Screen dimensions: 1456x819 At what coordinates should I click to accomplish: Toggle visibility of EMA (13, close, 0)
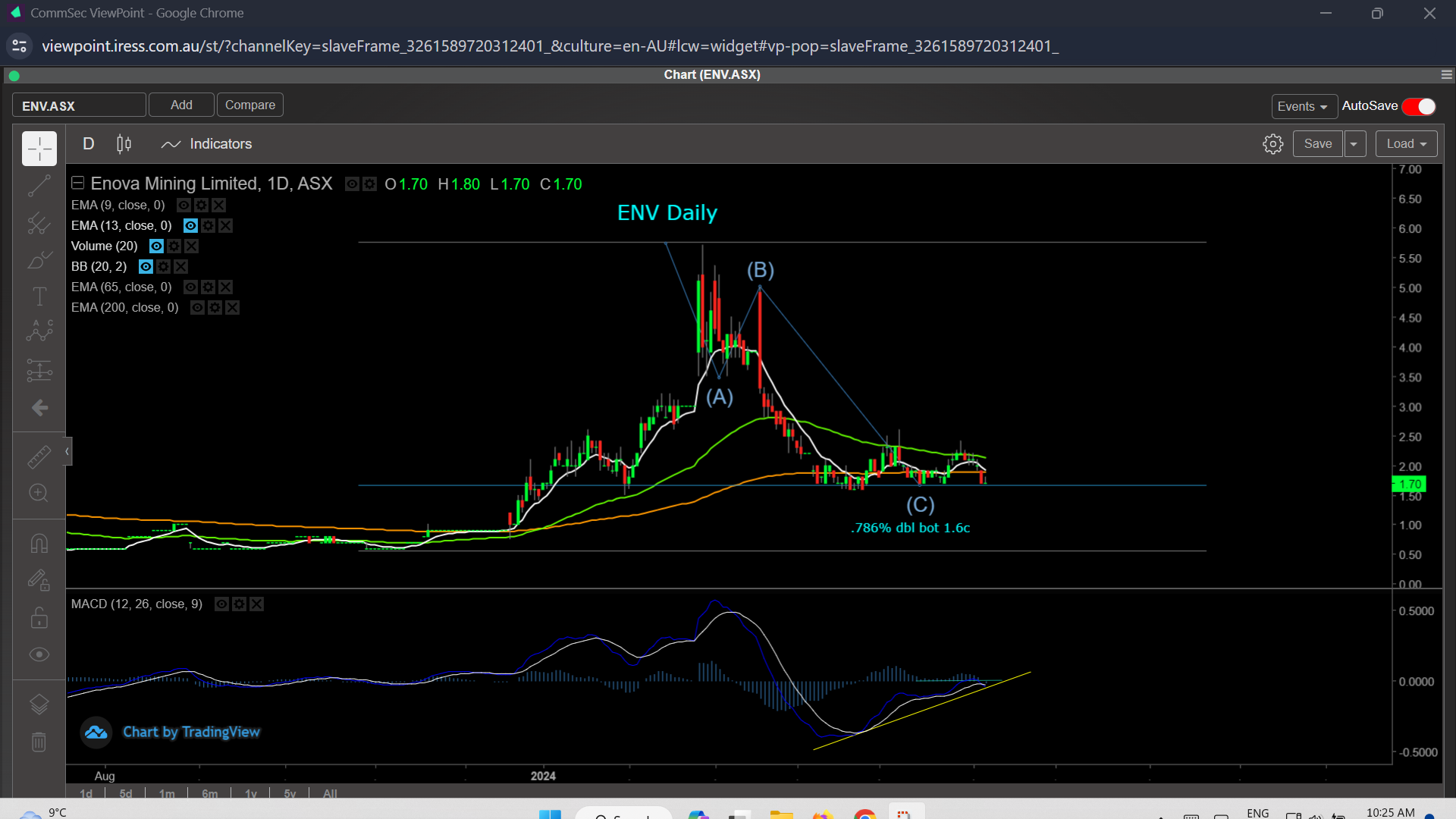[x=190, y=225]
